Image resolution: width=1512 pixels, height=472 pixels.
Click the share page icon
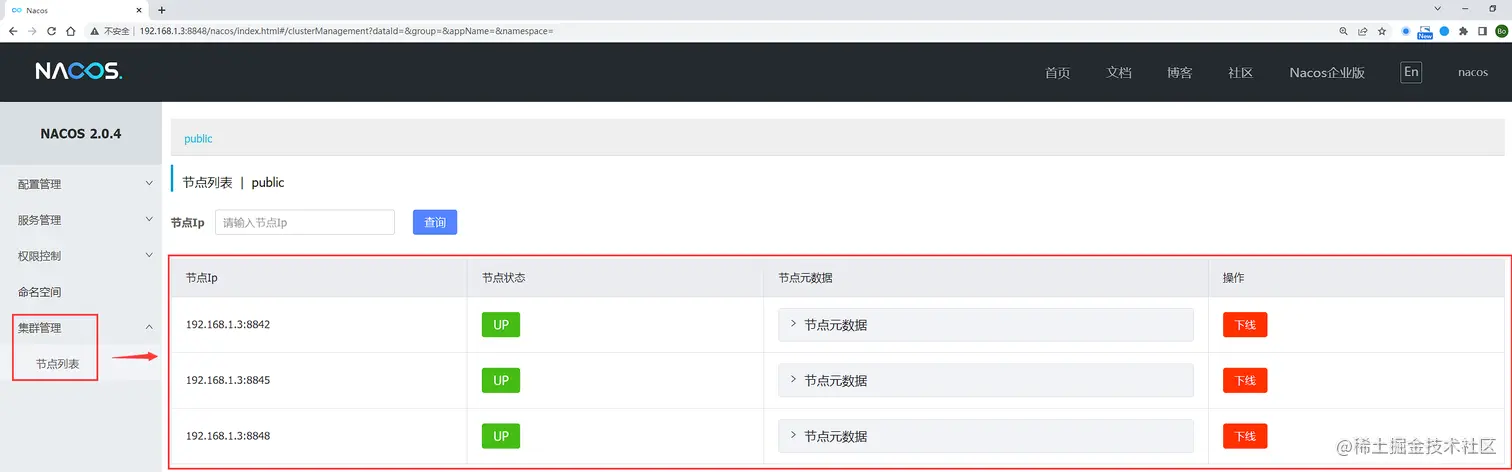(x=1362, y=31)
